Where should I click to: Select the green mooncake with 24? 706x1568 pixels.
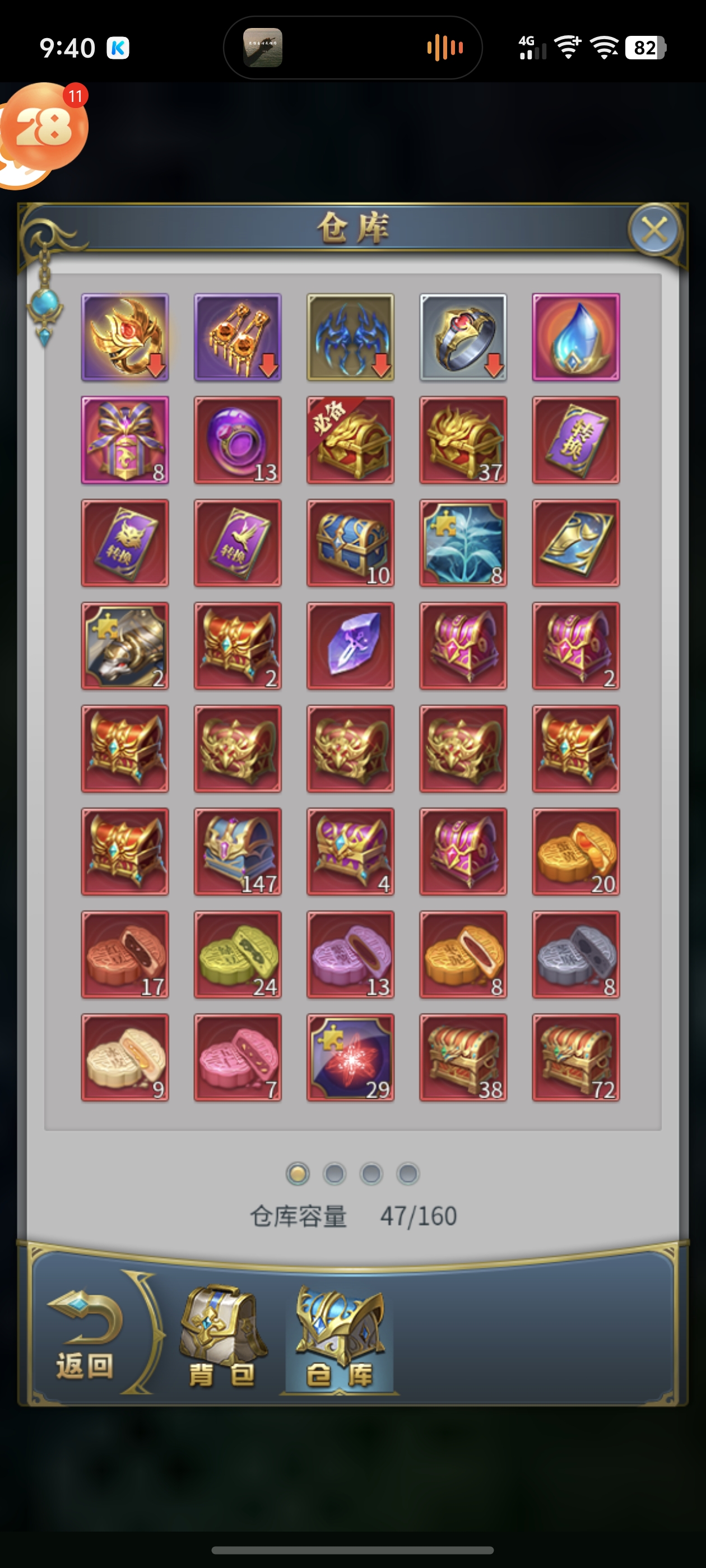[x=238, y=954]
